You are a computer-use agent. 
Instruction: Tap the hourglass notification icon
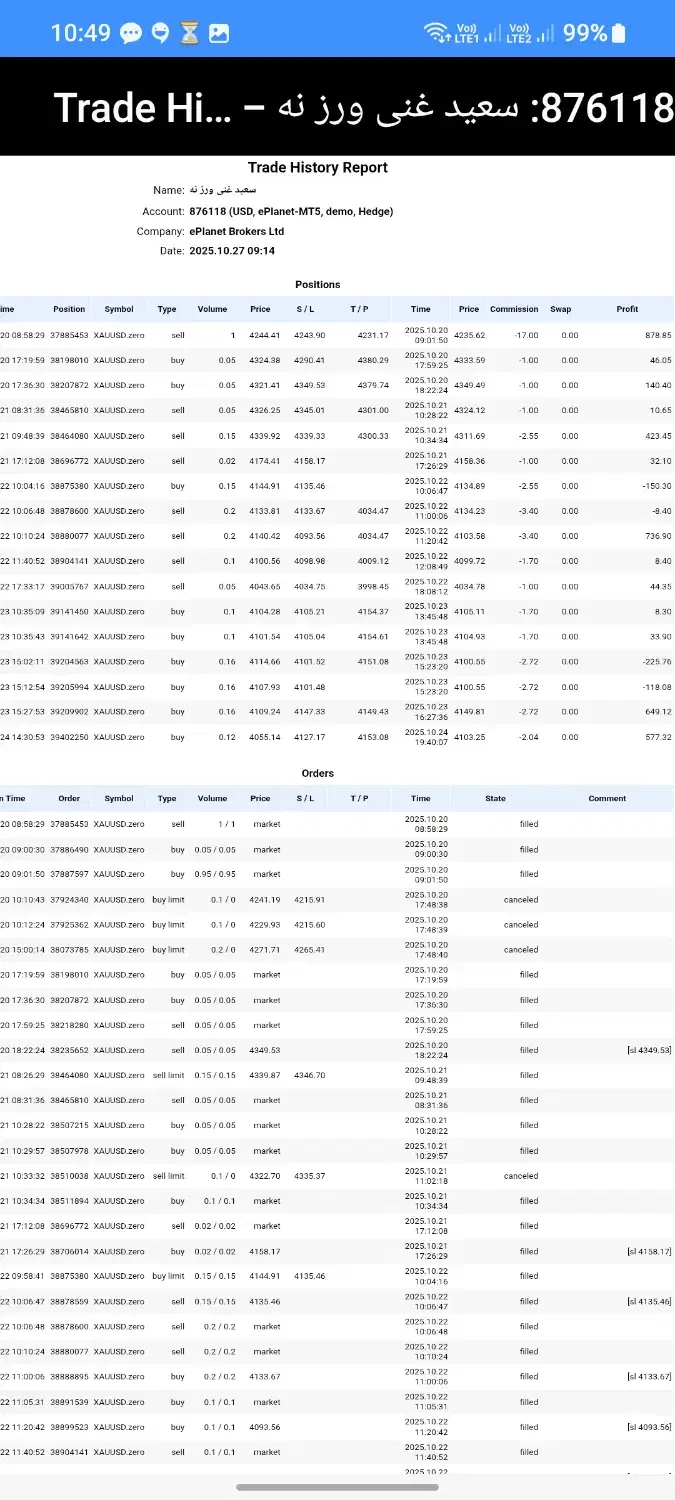pos(189,33)
